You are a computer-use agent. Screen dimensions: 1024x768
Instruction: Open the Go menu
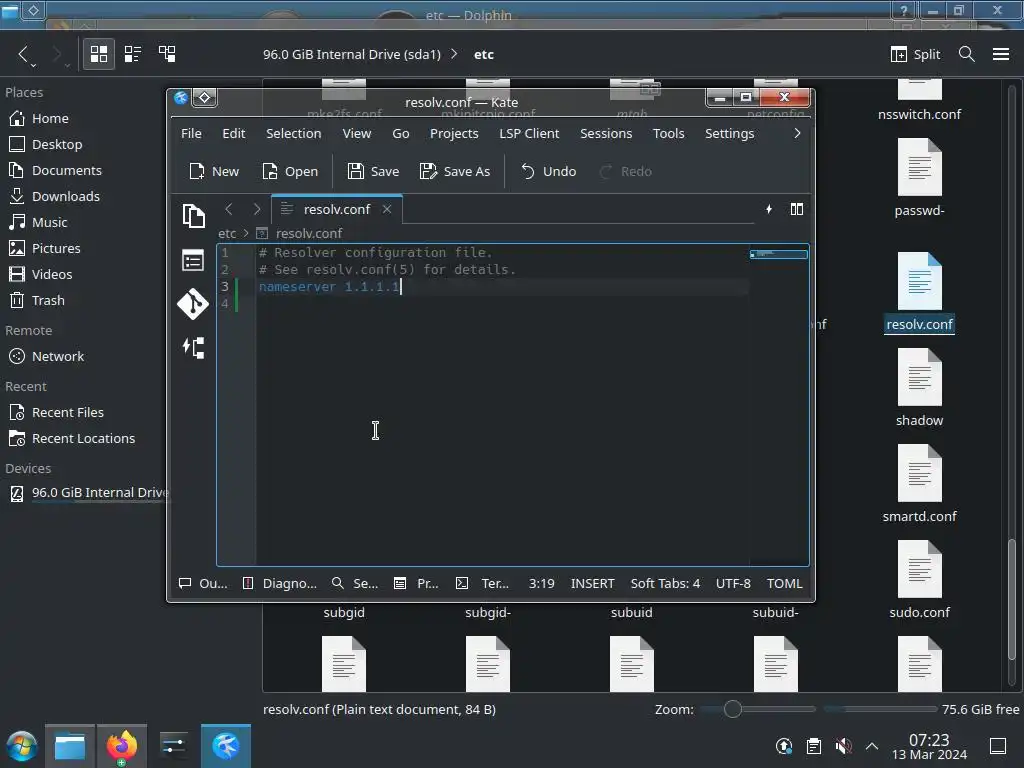(x=401, y=133)
